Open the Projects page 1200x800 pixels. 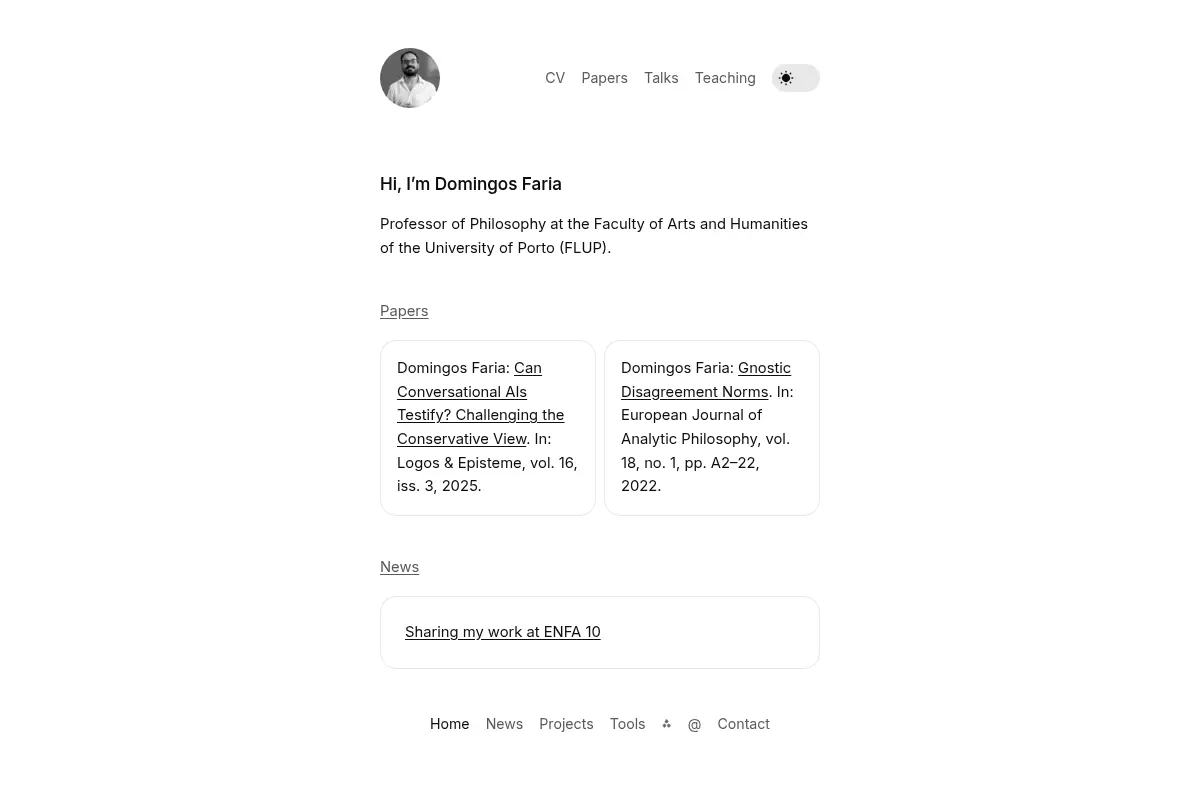pyautogui.click(x=566, y=724)
